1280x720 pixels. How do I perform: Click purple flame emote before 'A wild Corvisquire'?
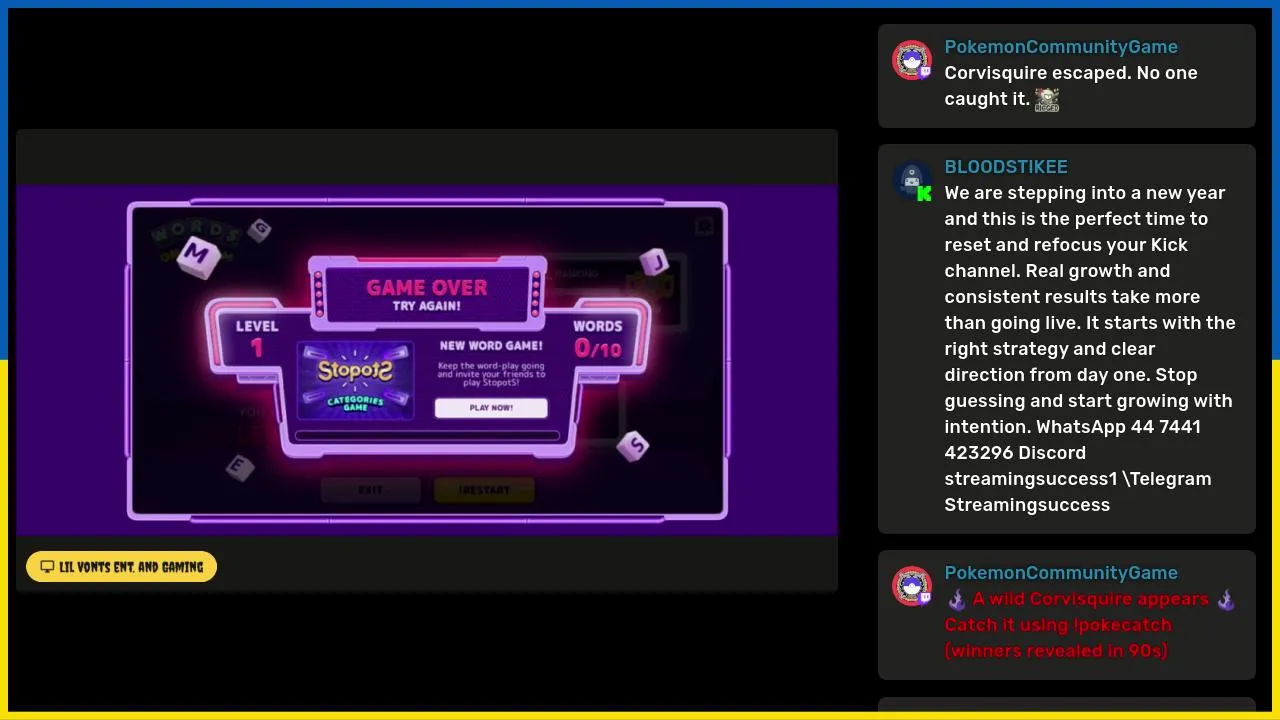tap(957, 600)
